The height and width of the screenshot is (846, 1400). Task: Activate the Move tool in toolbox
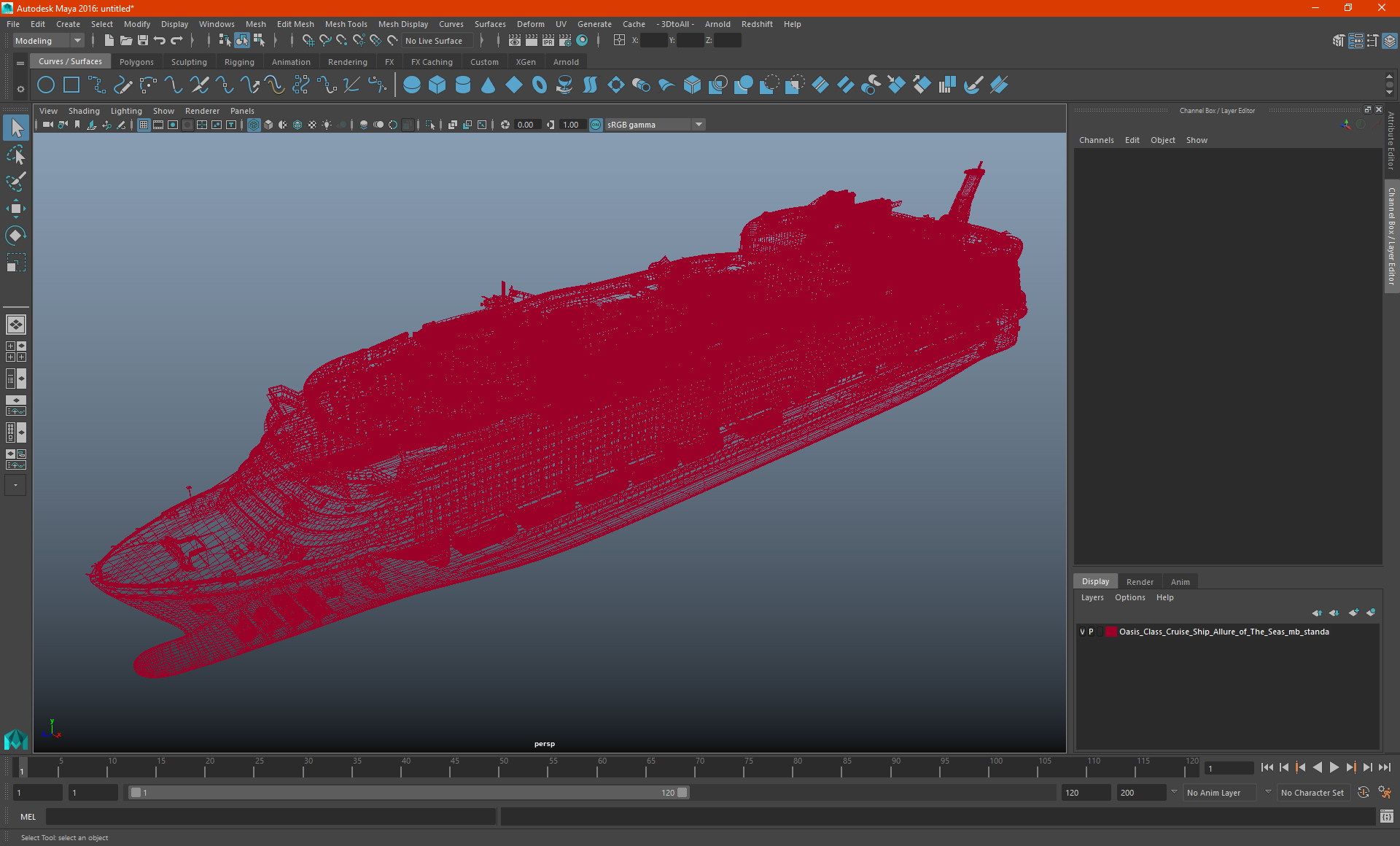click(15, 209)
